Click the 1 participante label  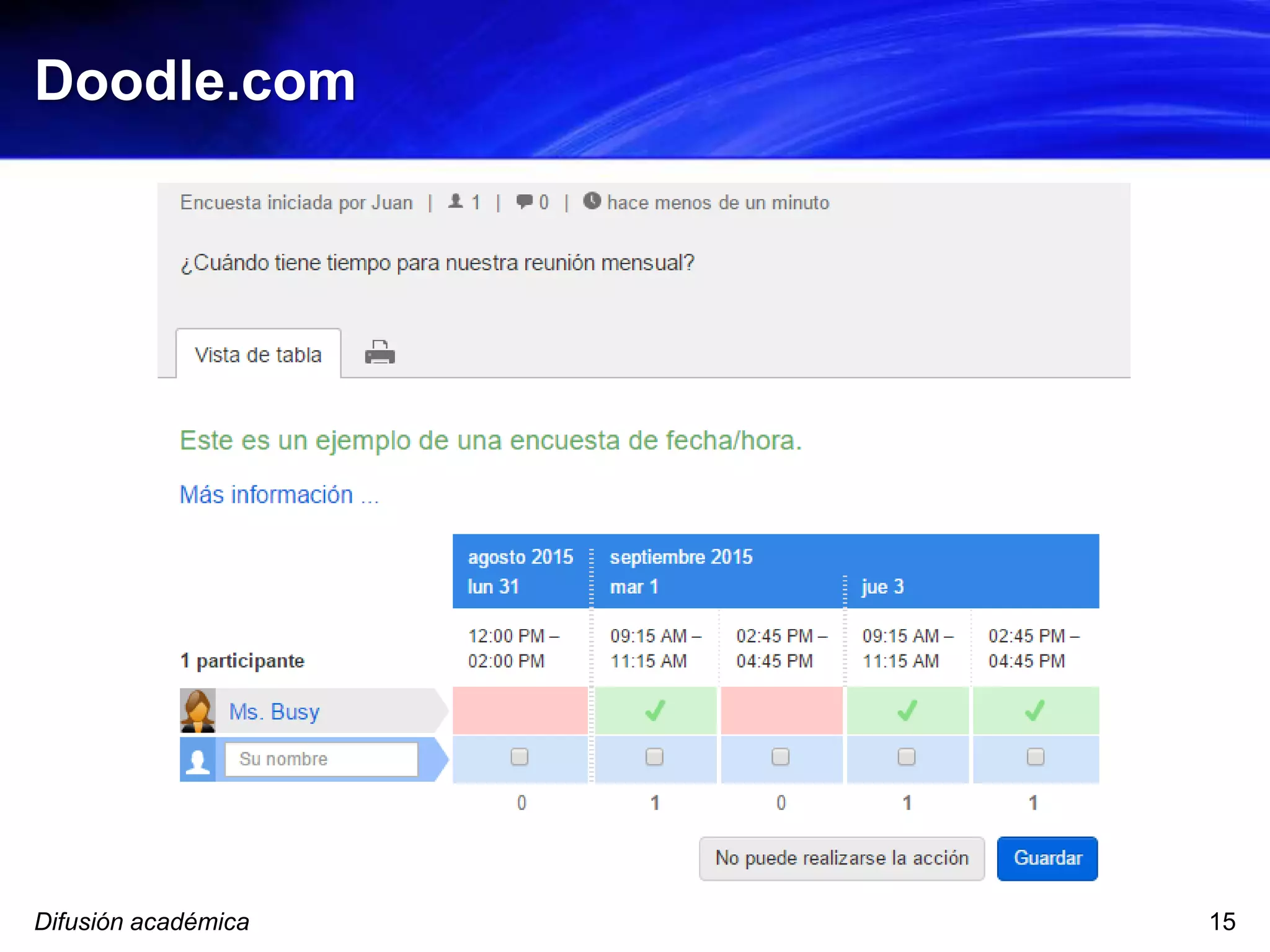pos(242,661)
